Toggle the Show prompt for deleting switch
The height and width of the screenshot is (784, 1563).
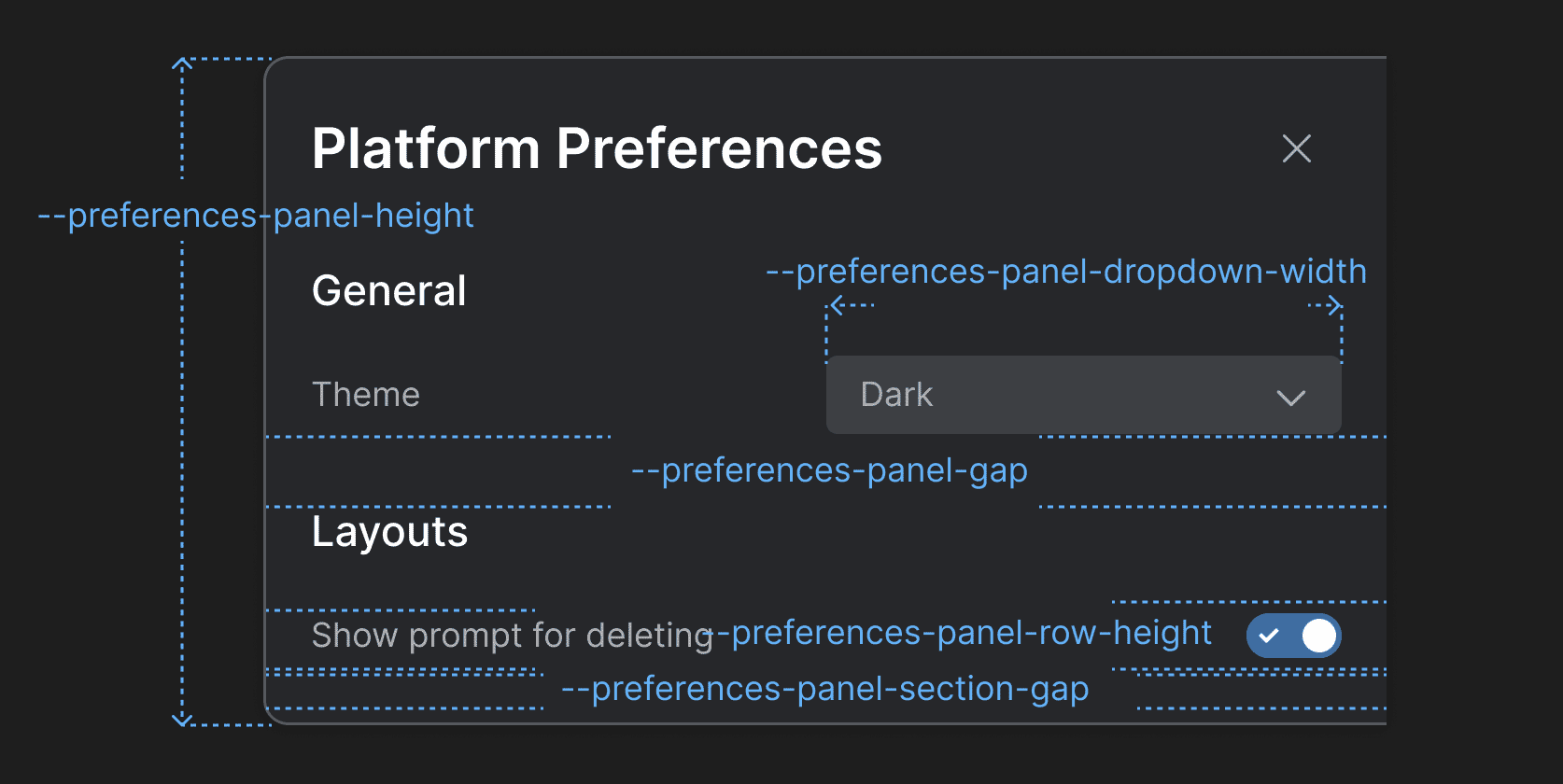click(x=1293, y=636)
